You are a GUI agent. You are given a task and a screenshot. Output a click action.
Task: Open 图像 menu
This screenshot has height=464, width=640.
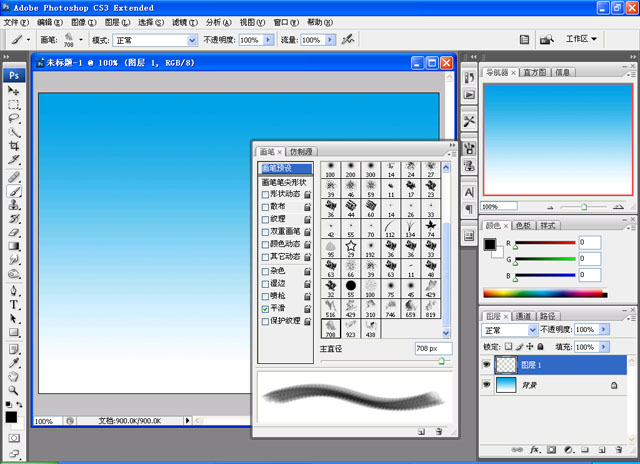[x=83, y=22]
